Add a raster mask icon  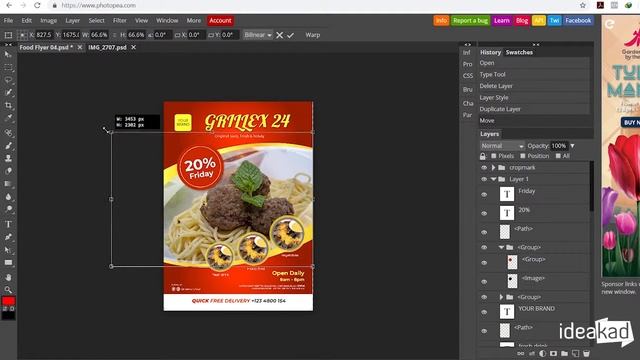point(553,353)
